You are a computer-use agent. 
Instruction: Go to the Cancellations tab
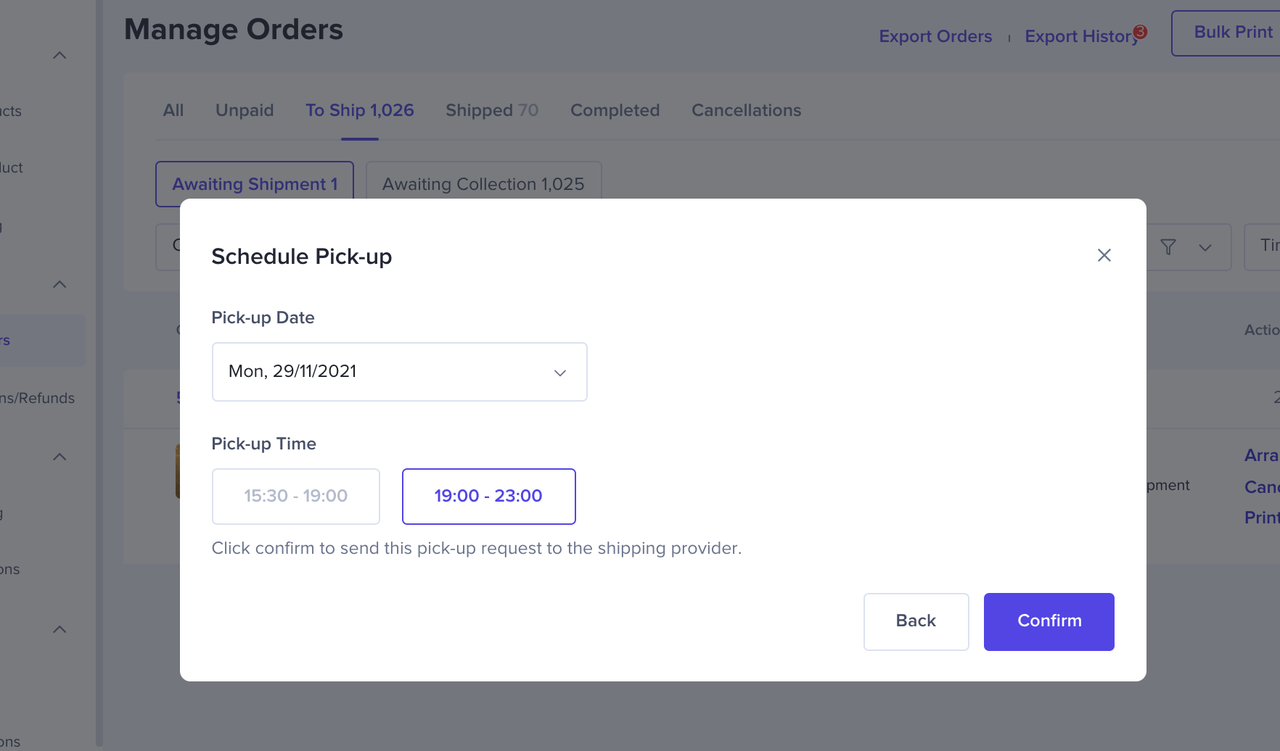[x=746, y=110]
